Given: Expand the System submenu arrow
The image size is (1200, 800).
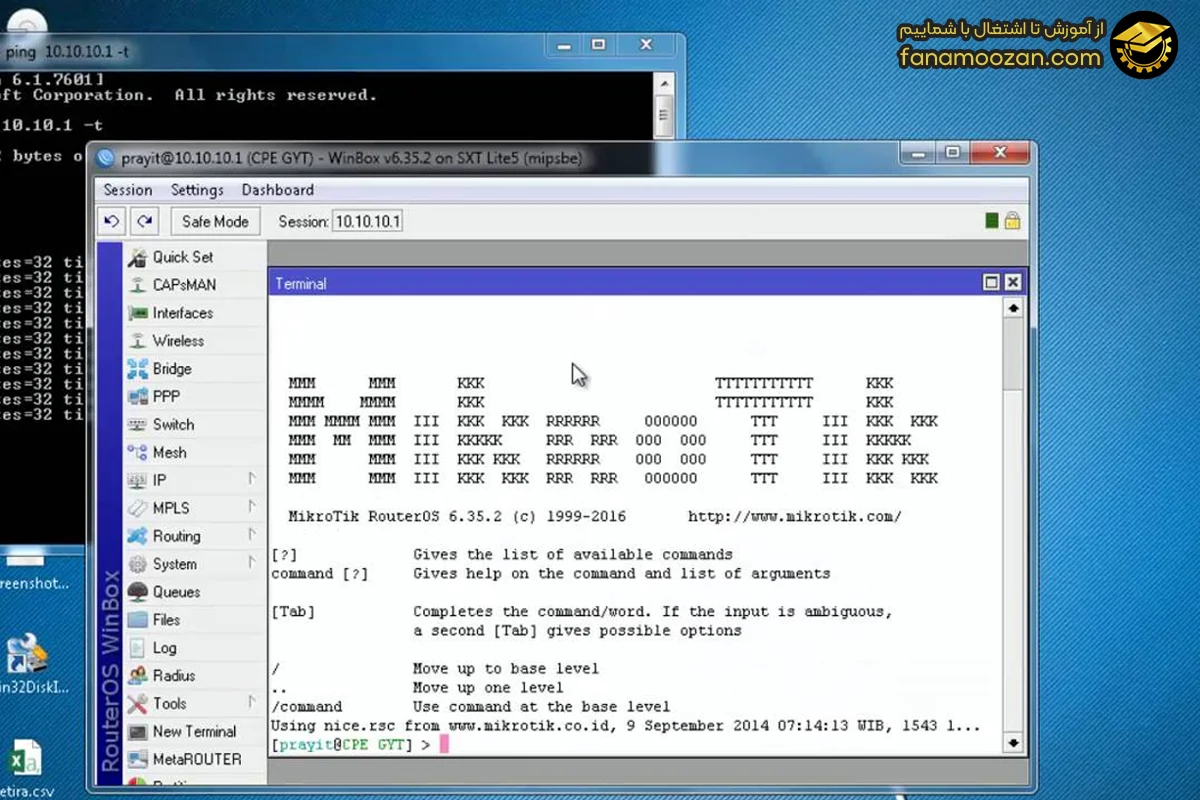Looking at the screenshot, I should click(253, 564).
